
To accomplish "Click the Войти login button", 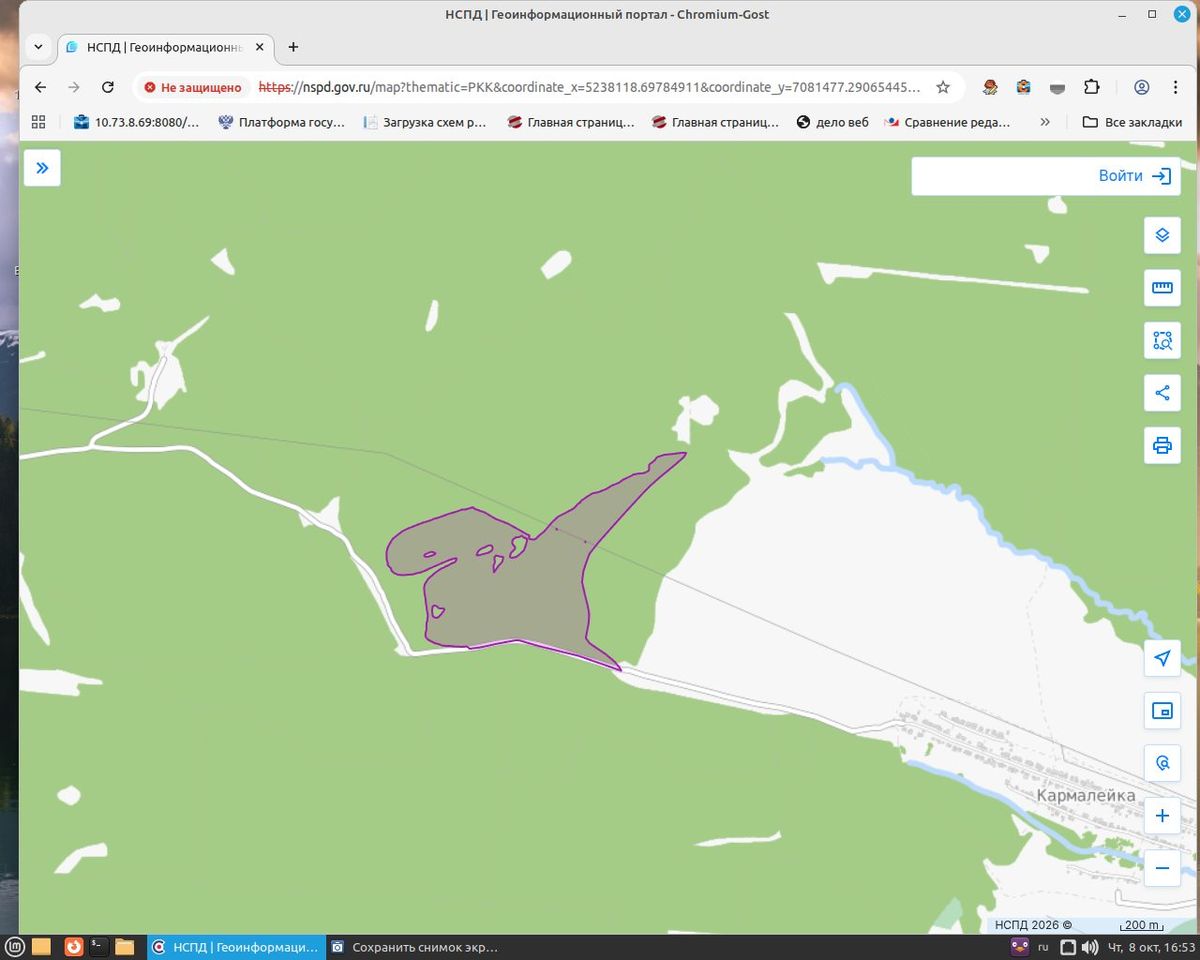I will point(1046,176).
